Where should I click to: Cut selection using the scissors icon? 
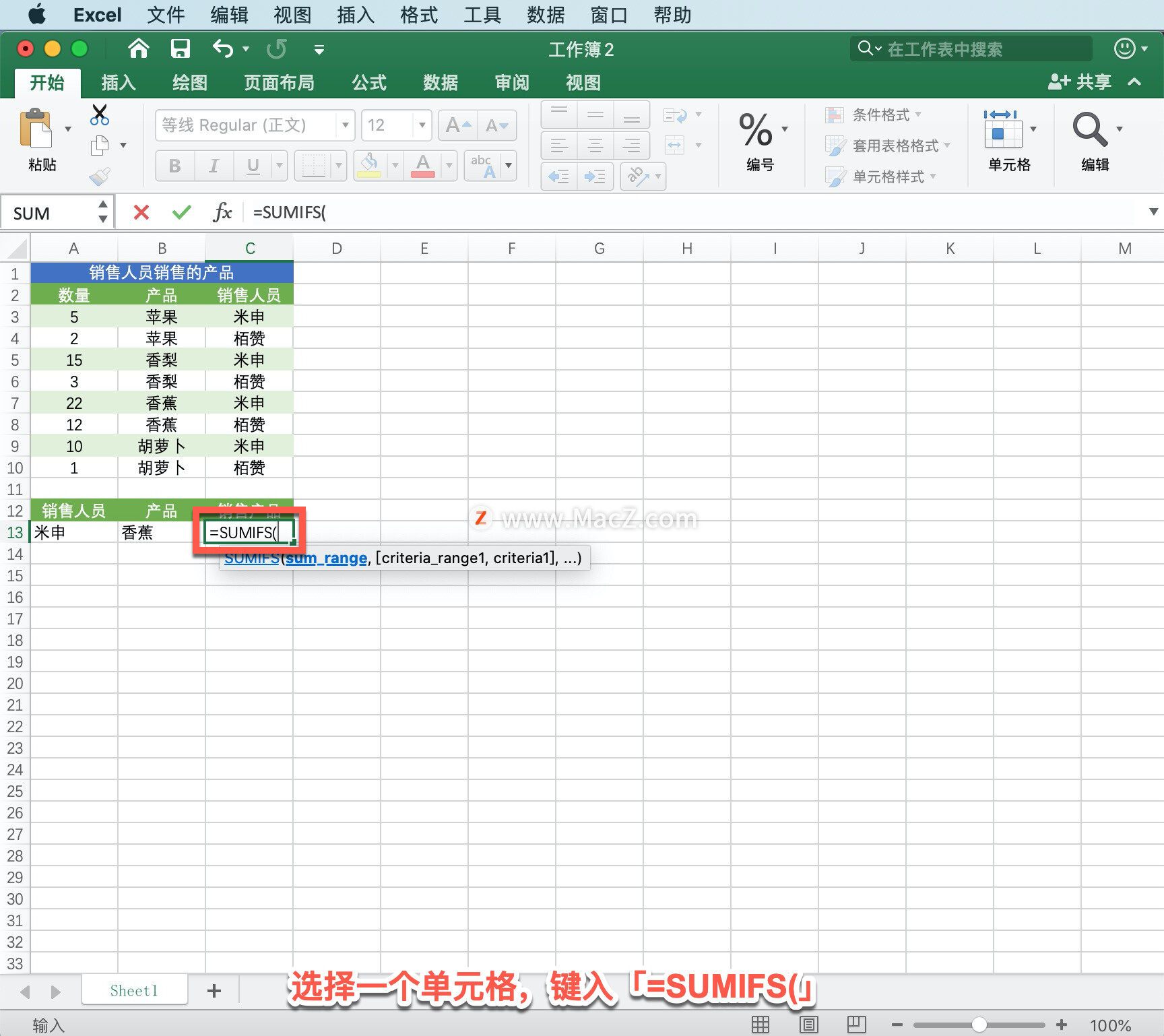100,115
